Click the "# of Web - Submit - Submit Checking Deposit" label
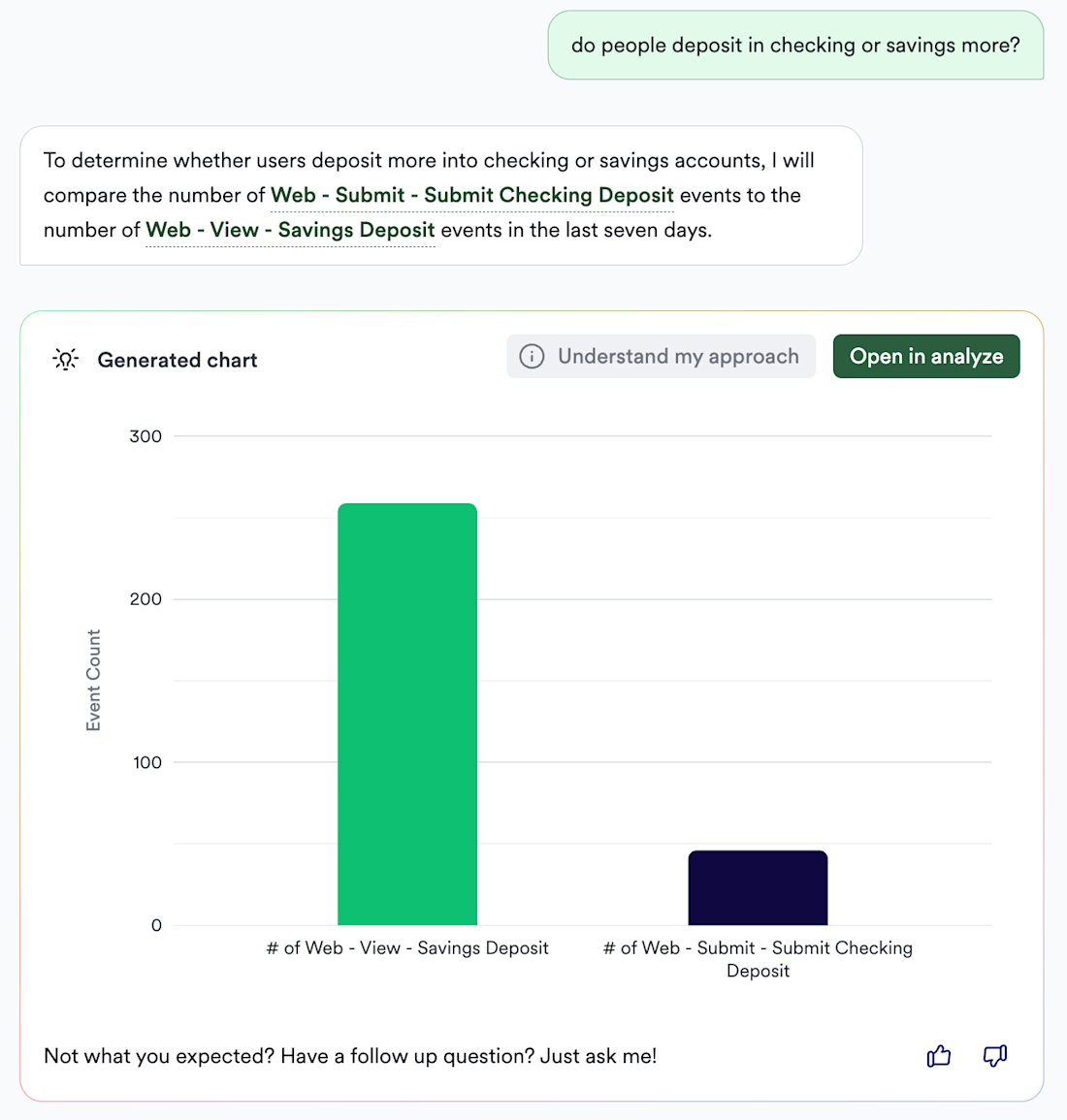Image resolution: width=1067 pixels, height=1120 pixels. pyautogui.click(x=758, y=959)
